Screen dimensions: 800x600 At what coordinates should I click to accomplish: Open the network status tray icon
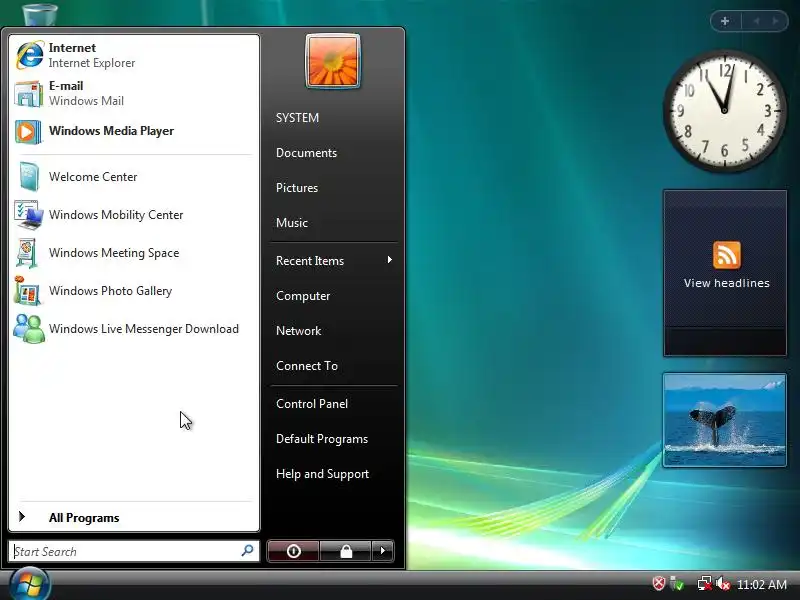click(704, 583)
